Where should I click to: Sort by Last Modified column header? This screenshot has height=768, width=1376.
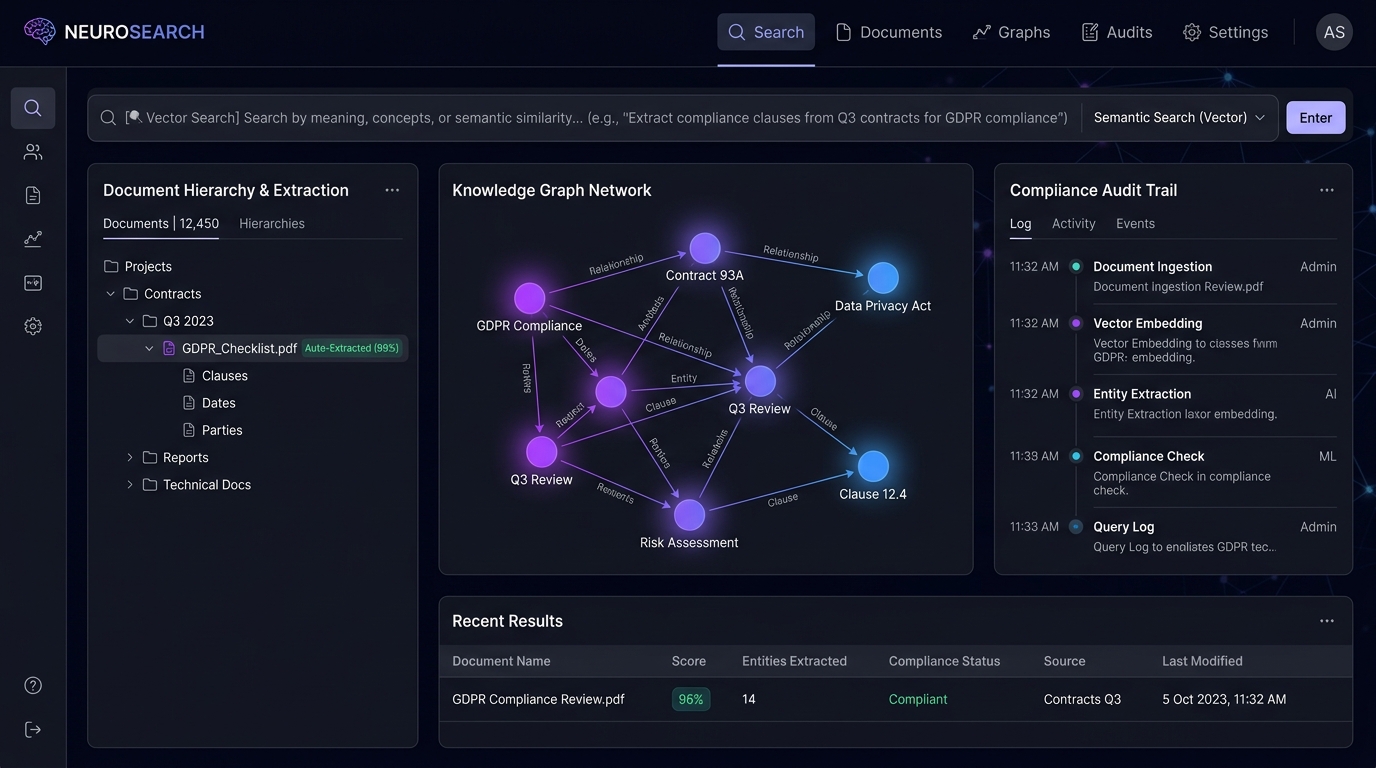pyautogui.click(x=1202, y=661)
